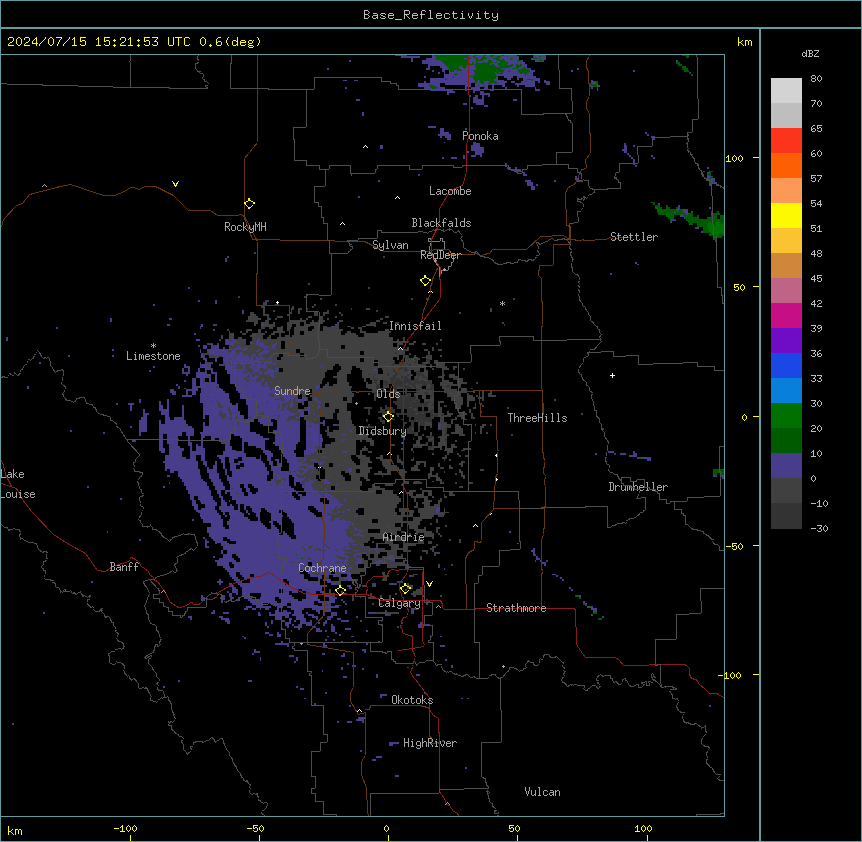Select the bright green 20-30 dBZ legend swatch

click(786, 416)
